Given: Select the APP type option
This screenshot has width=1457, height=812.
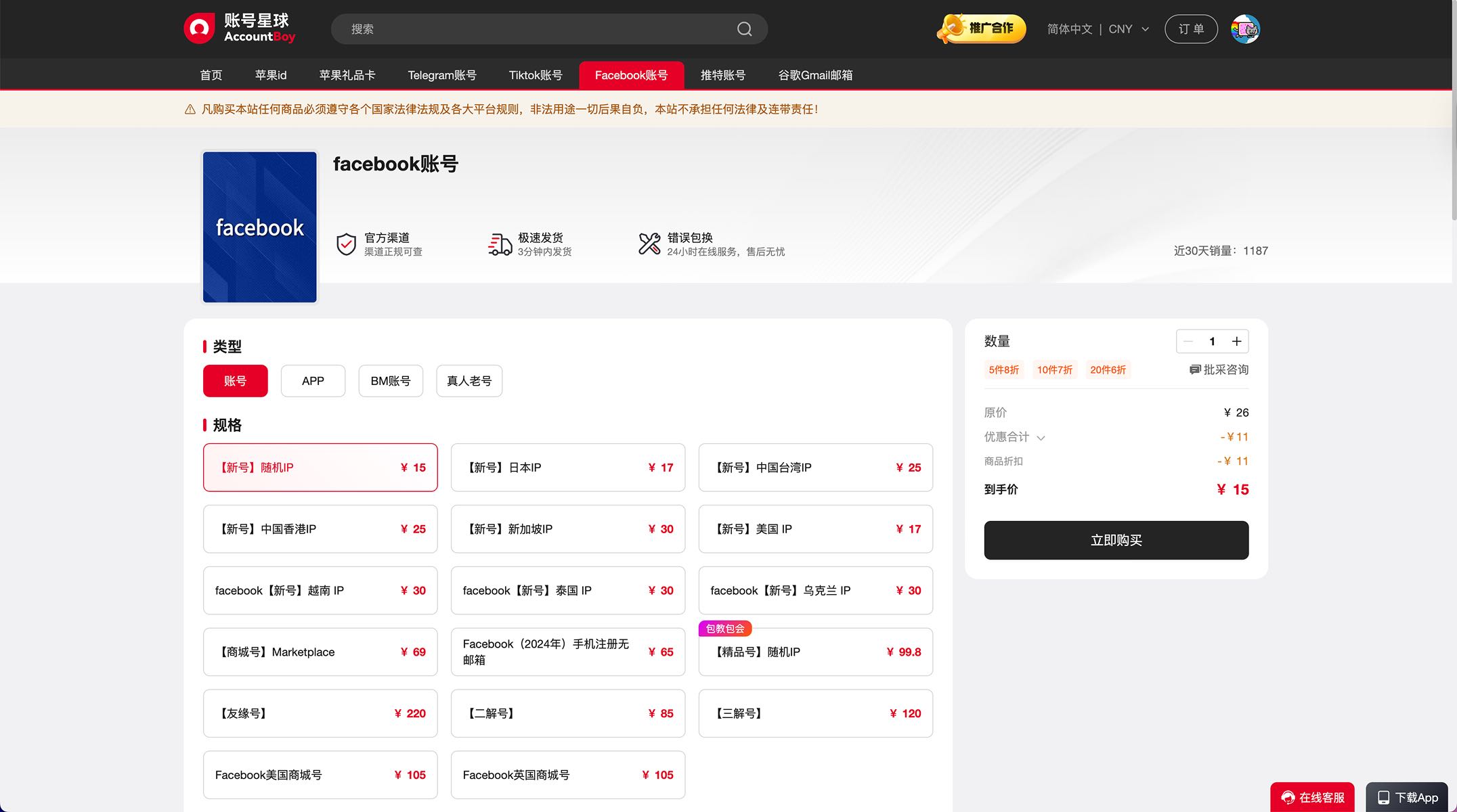Looking at the screenshot, I should click(x=313, y=381).
